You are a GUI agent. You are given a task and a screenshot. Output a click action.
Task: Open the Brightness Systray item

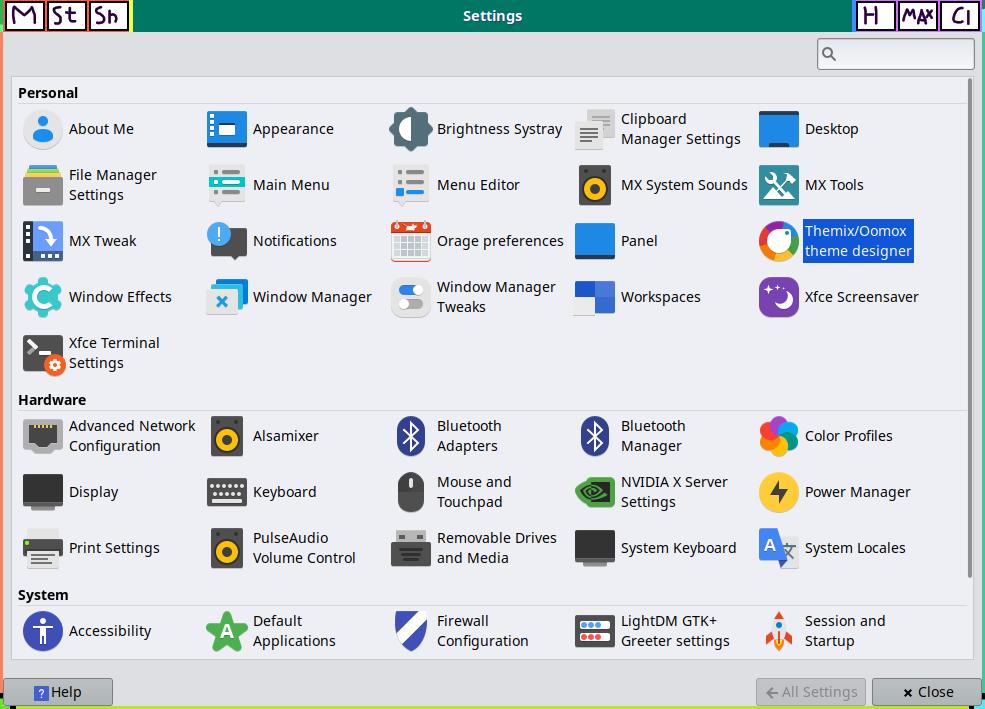tap(411, 129)
